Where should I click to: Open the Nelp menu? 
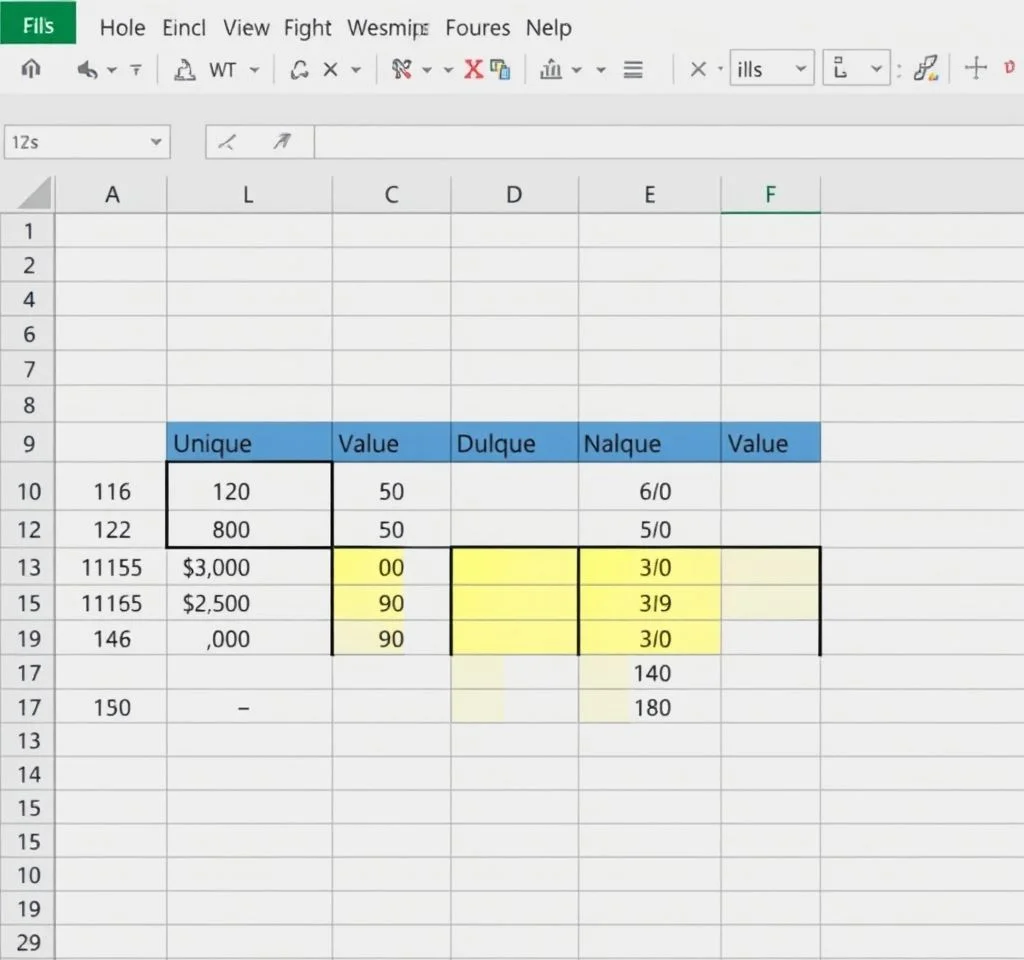pyautogui.click(x=548, y=28)
